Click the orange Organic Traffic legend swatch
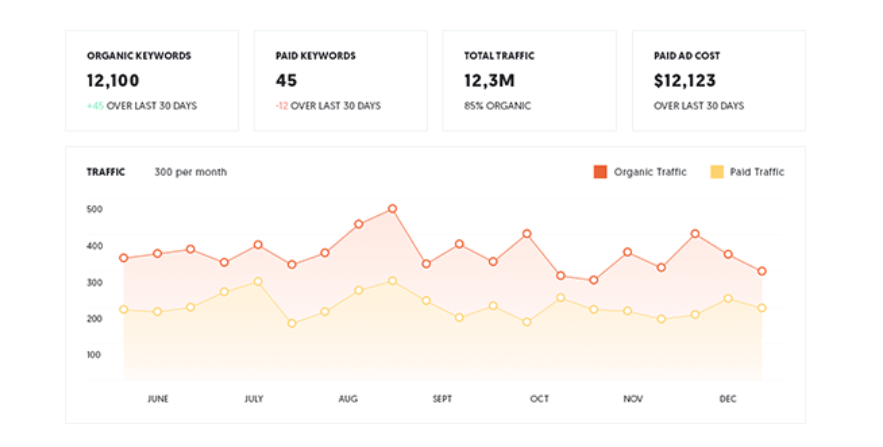The width and height of the screenshot is (883, 447). [600, 172]
